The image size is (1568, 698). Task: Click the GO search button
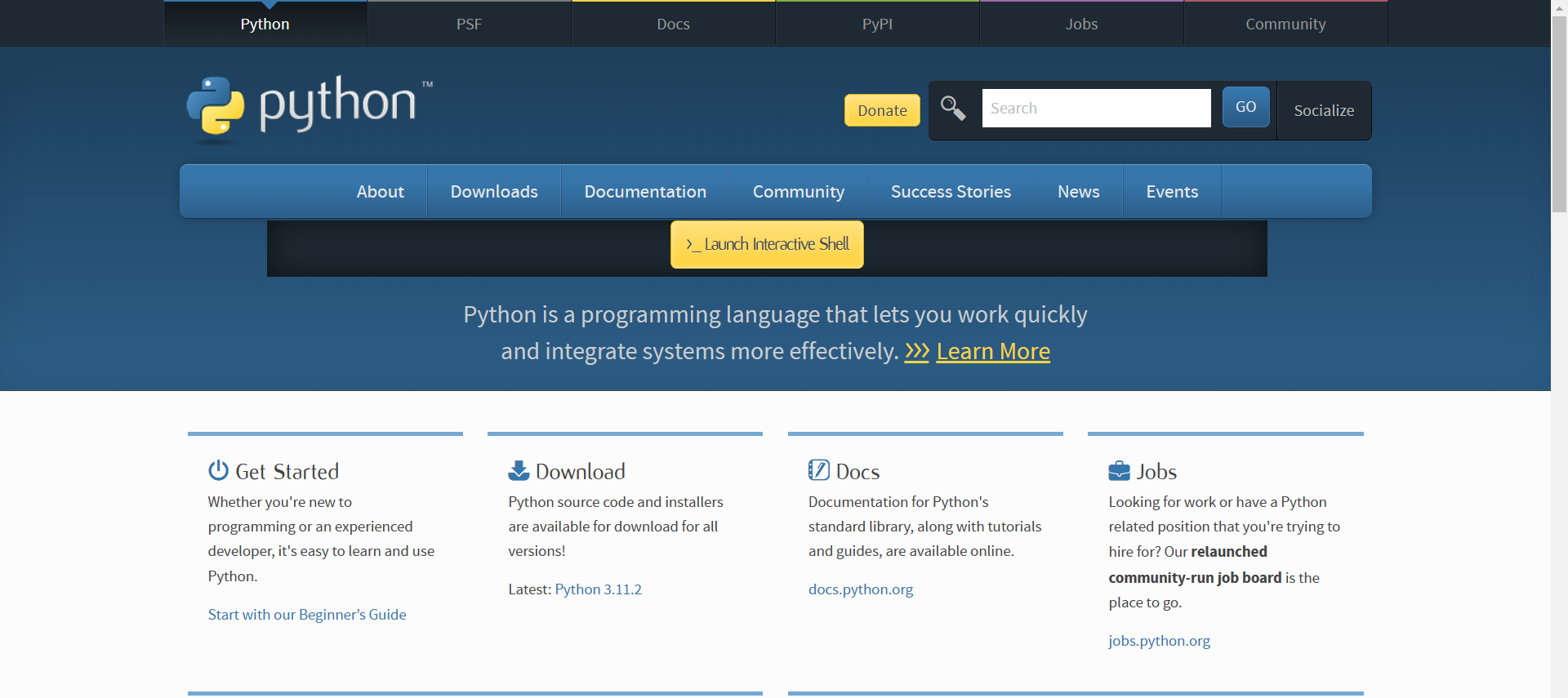click(1246, 107)
